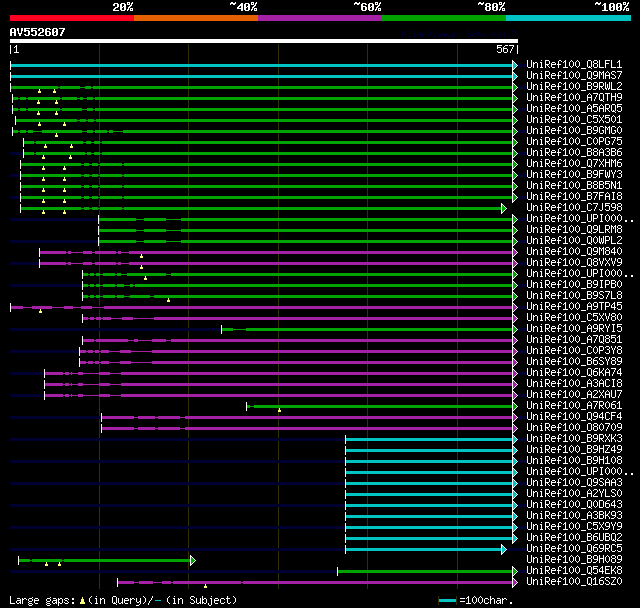The height and width of the screenshot is (608, 640).
Task: Click the cyan 100char scale bar legend
Action: click(x=447, y=600)
